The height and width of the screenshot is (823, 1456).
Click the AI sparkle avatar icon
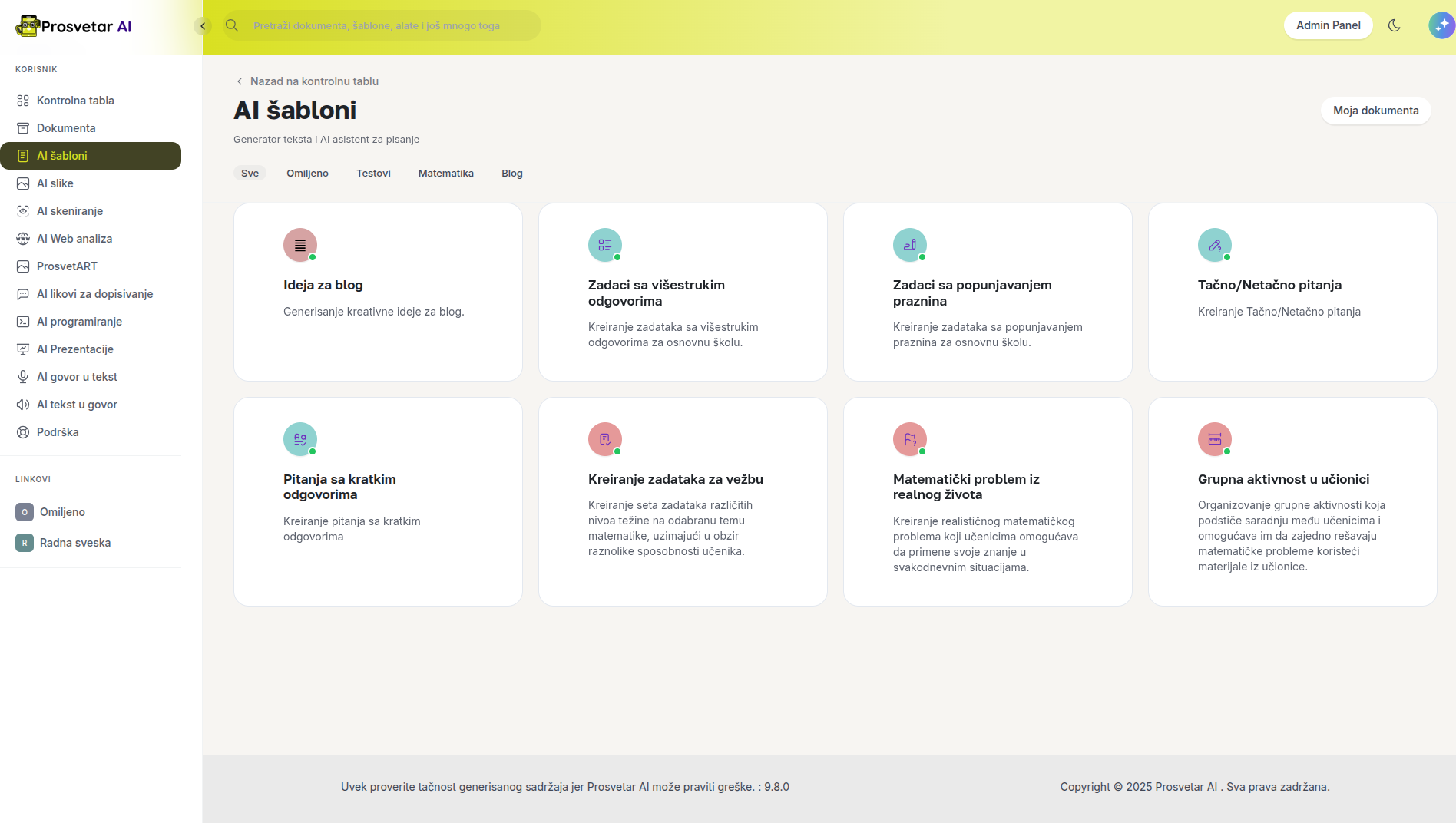pyautogui.click(x=1441, y=25)
